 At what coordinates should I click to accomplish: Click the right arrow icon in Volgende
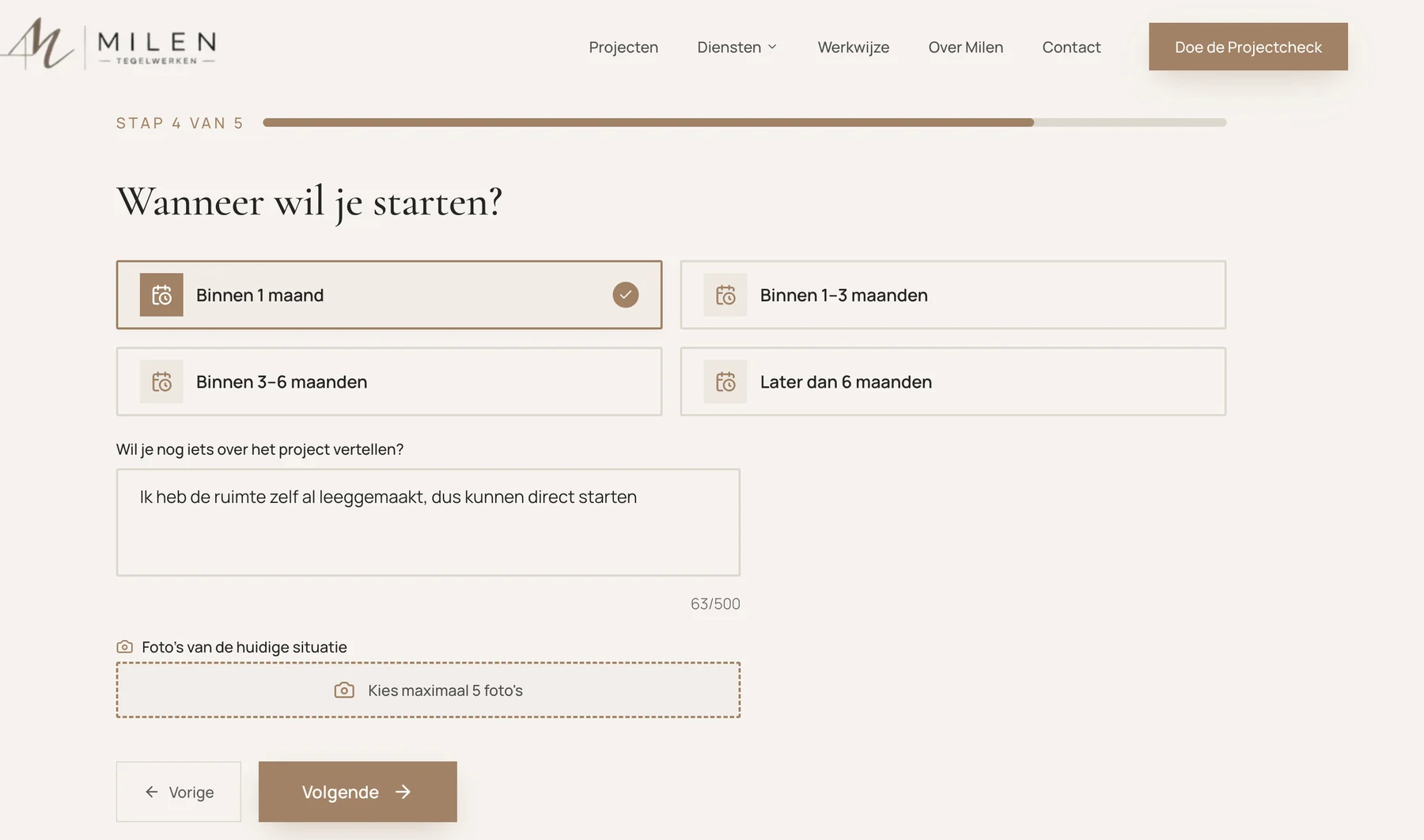click(x=403, y=792)
